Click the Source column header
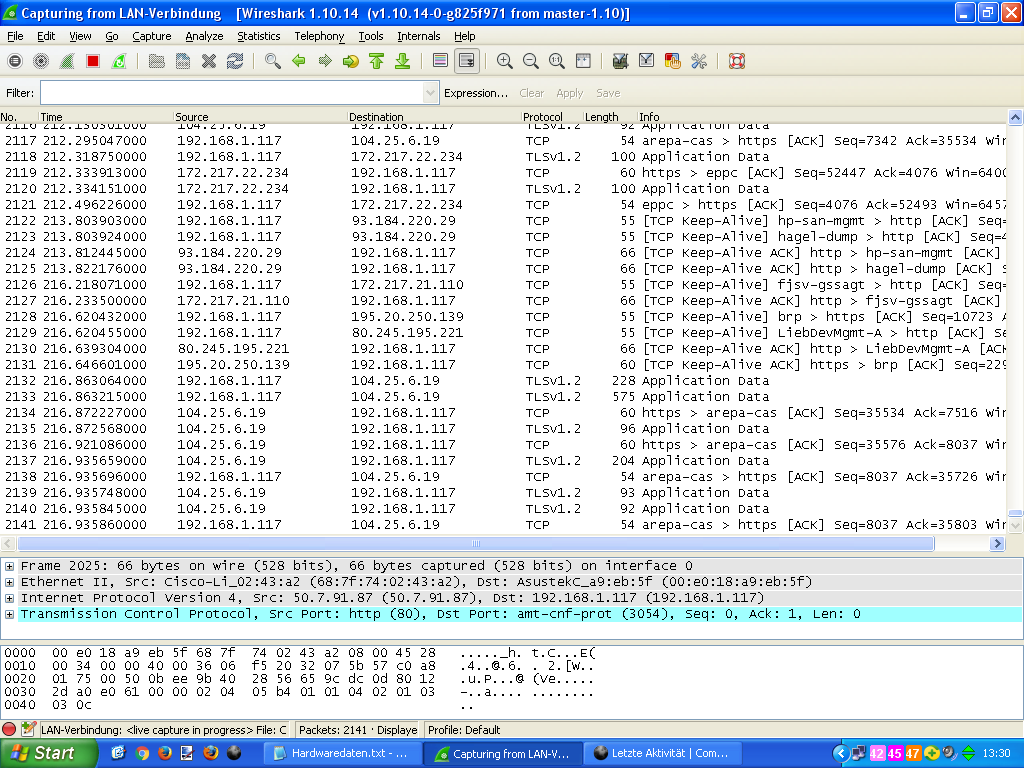 point(260,116)
